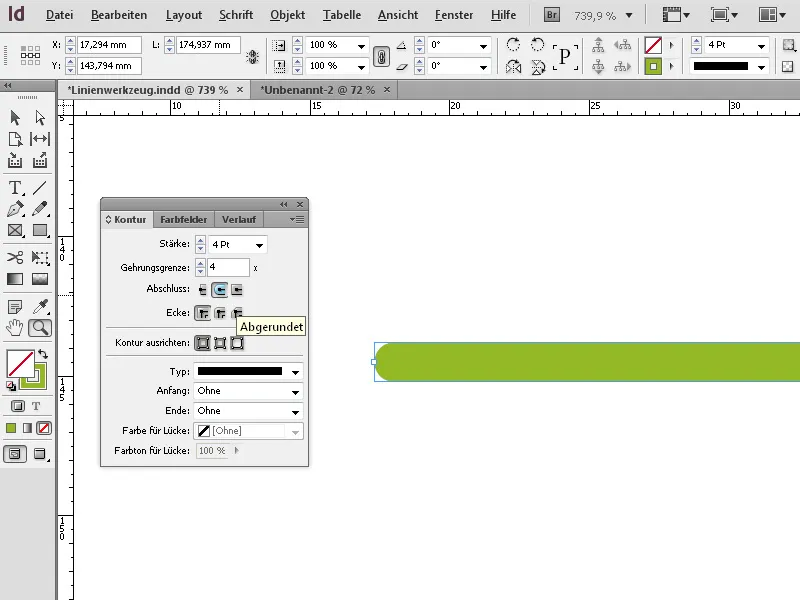This screenshot has width=800, height=600.
Task: Open the Typ stroke style dropdown
Action: click(295, 372)
